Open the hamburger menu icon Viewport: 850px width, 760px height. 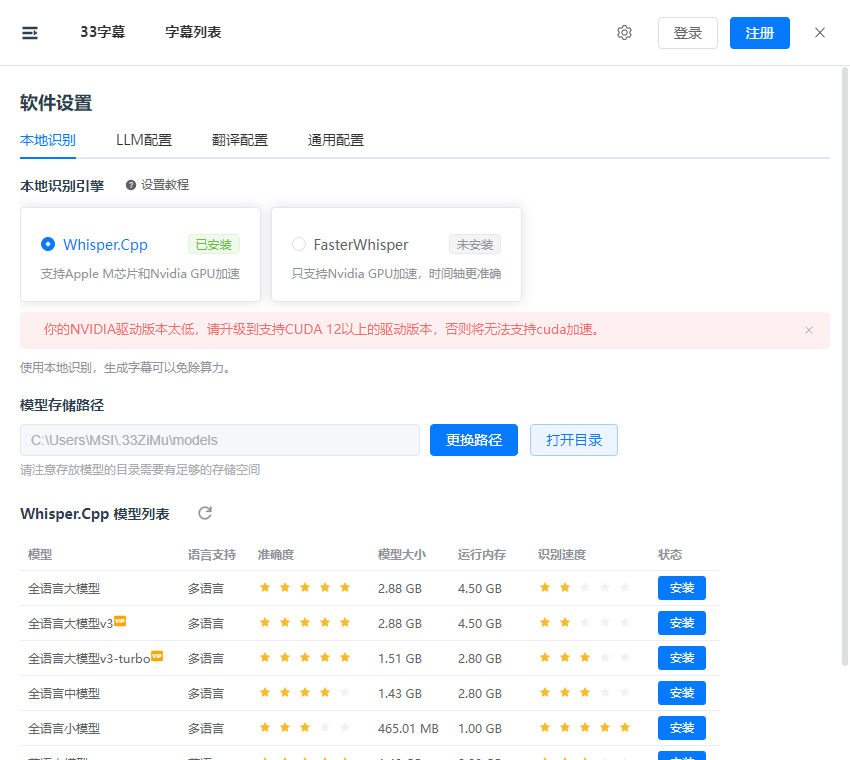coord(30,33)
